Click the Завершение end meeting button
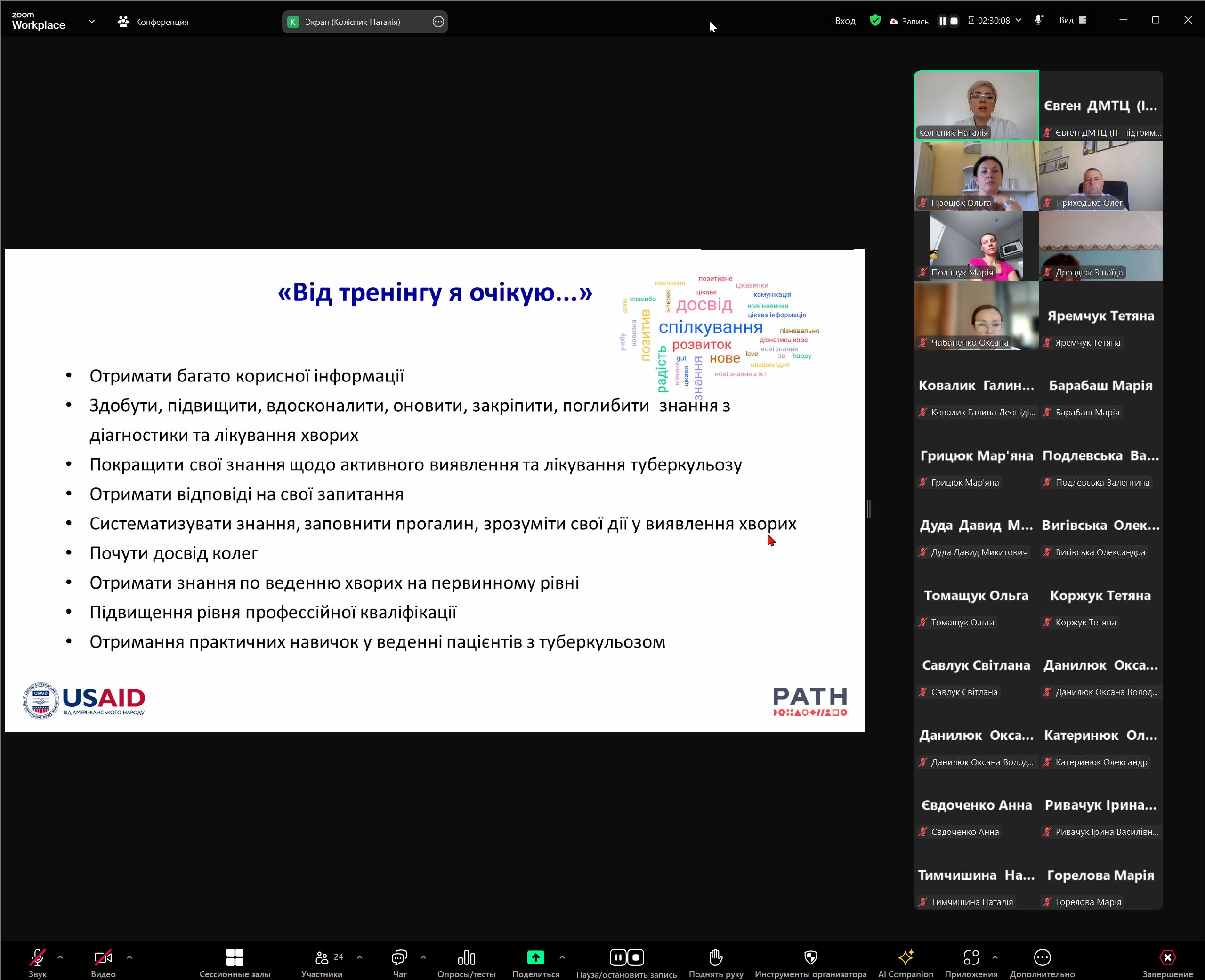1205x980 pixels. point(1167,957)
